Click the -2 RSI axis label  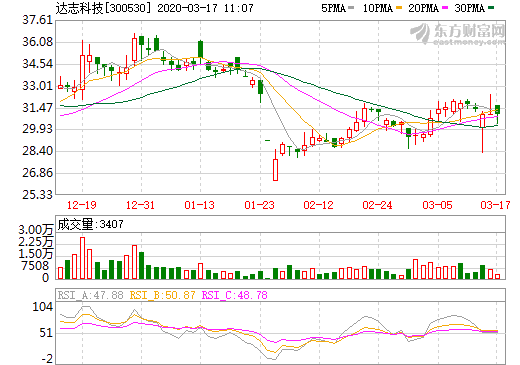(47, 359)
